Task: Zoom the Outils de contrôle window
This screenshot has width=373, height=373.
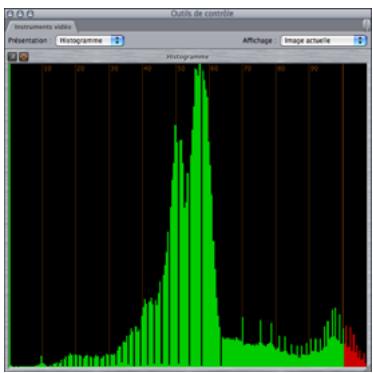Action: [30, 14]
